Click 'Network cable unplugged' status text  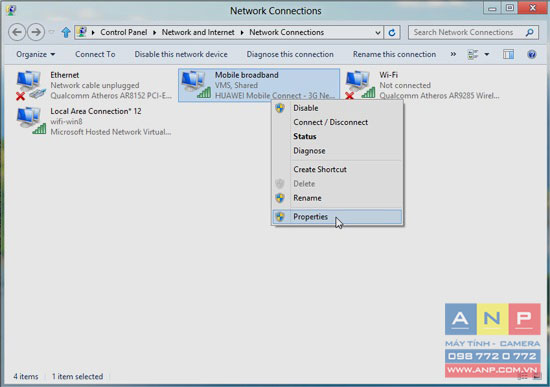(95, 85)
